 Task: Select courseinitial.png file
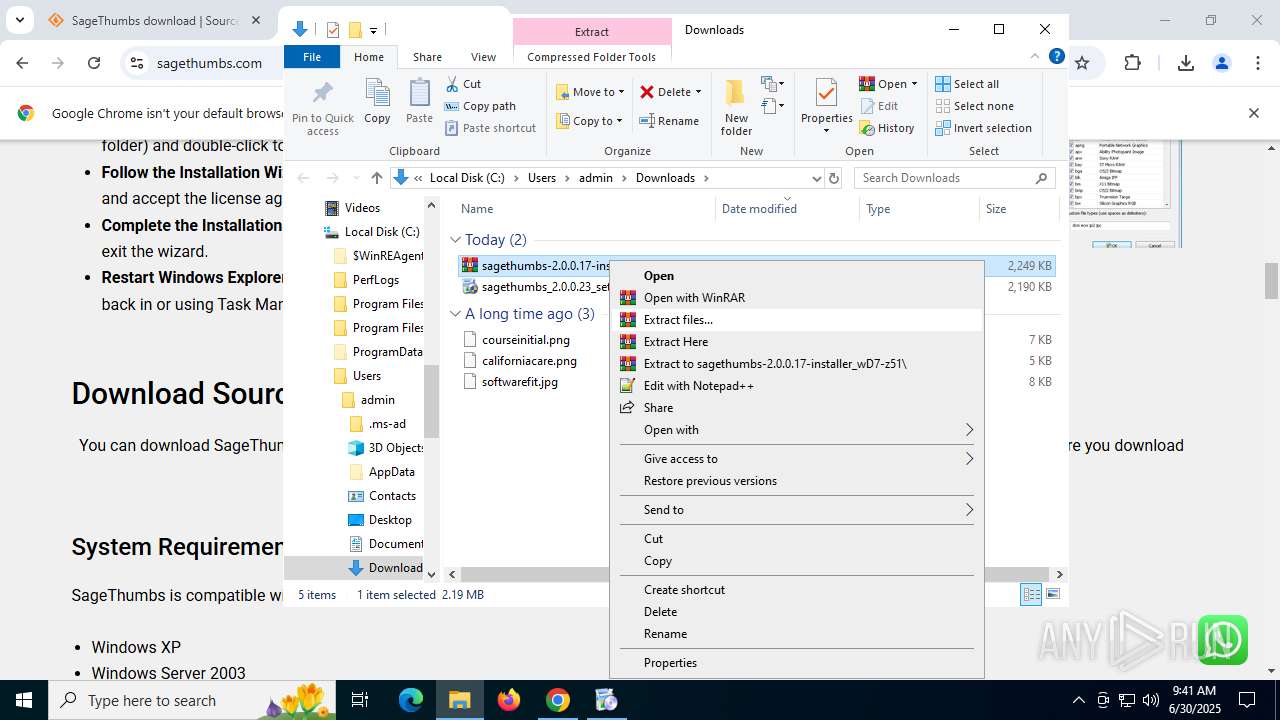point(526,340)
